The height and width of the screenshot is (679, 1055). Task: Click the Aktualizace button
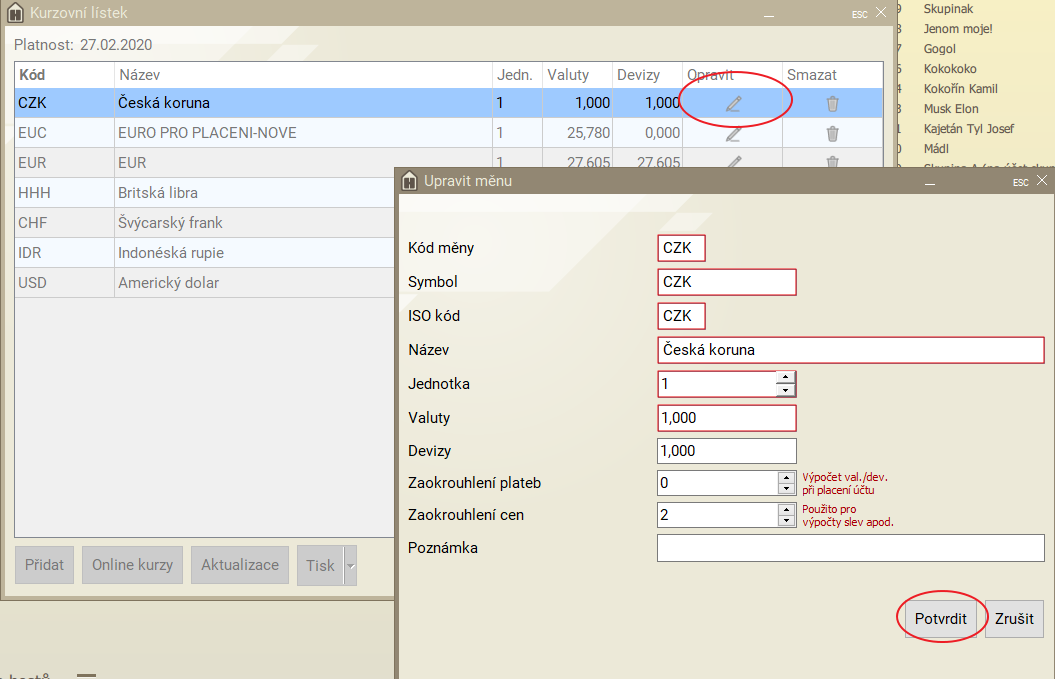coord(240,565)
